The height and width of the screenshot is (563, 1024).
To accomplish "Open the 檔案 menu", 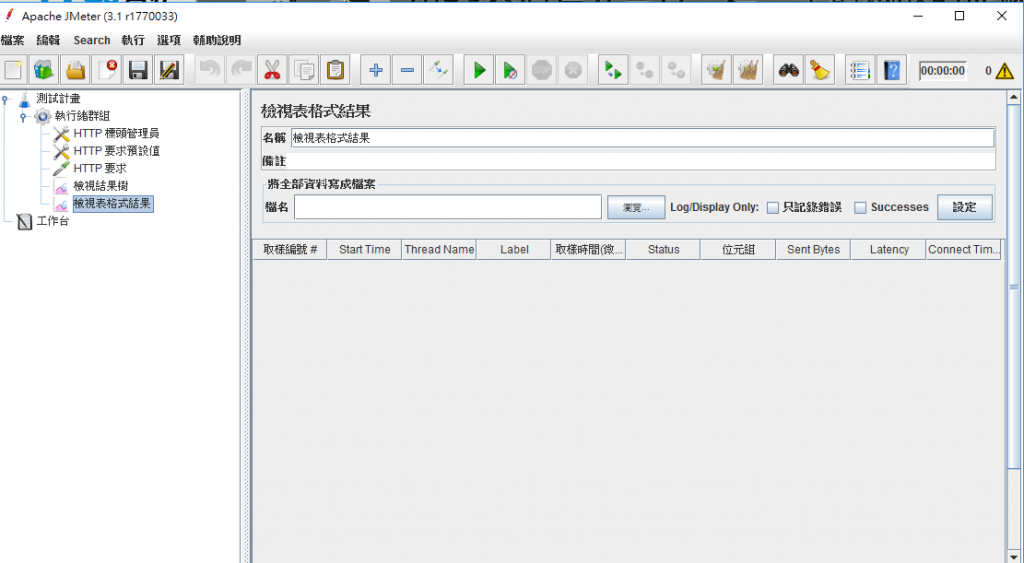I will click(x=12, y=40).
